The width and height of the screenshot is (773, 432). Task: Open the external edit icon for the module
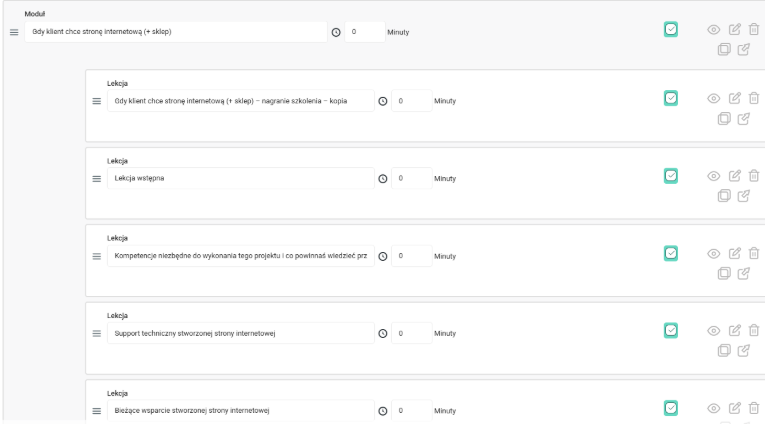[x=743, y=49]
